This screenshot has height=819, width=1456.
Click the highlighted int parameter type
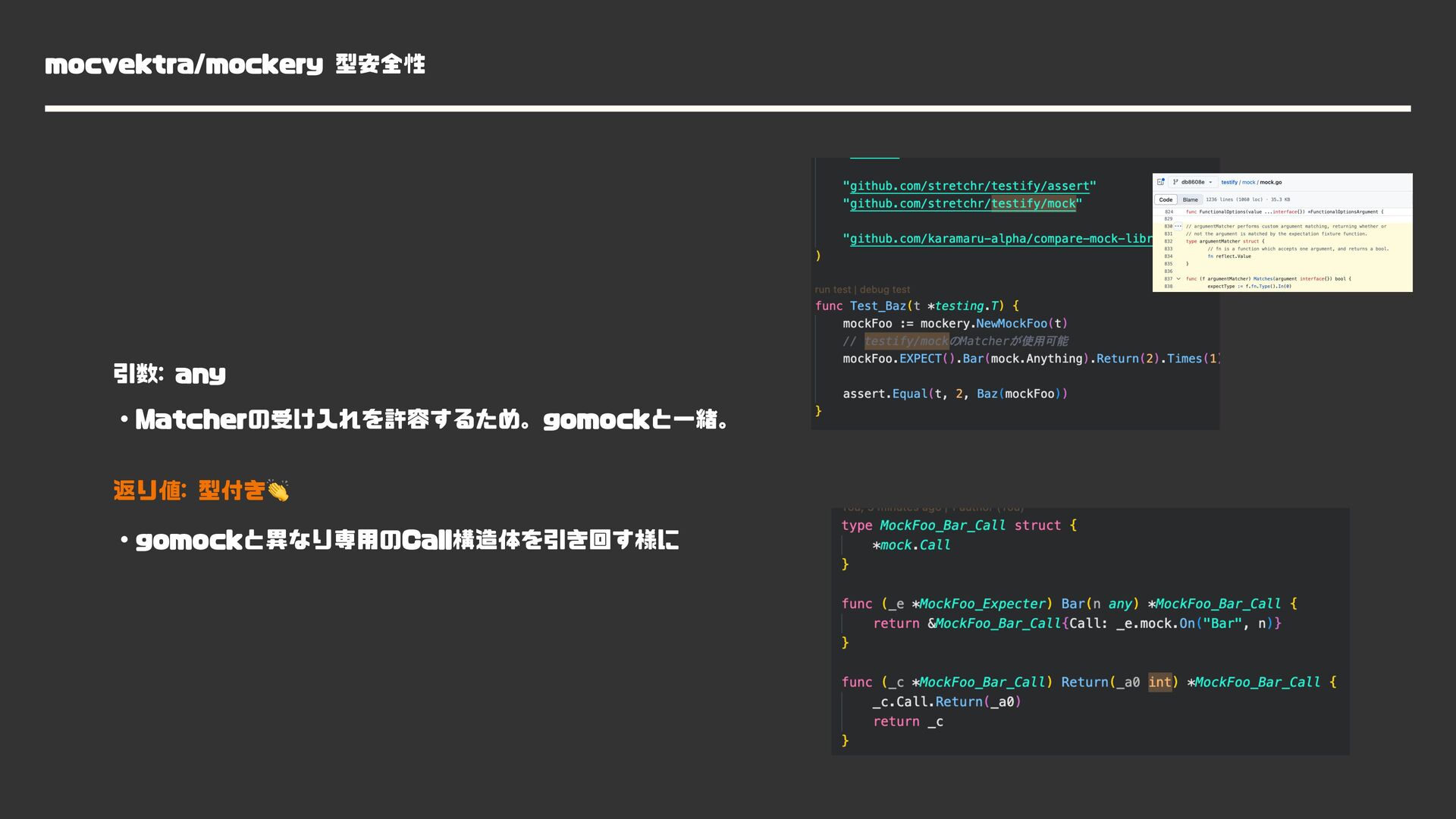tap(1159, 682)
